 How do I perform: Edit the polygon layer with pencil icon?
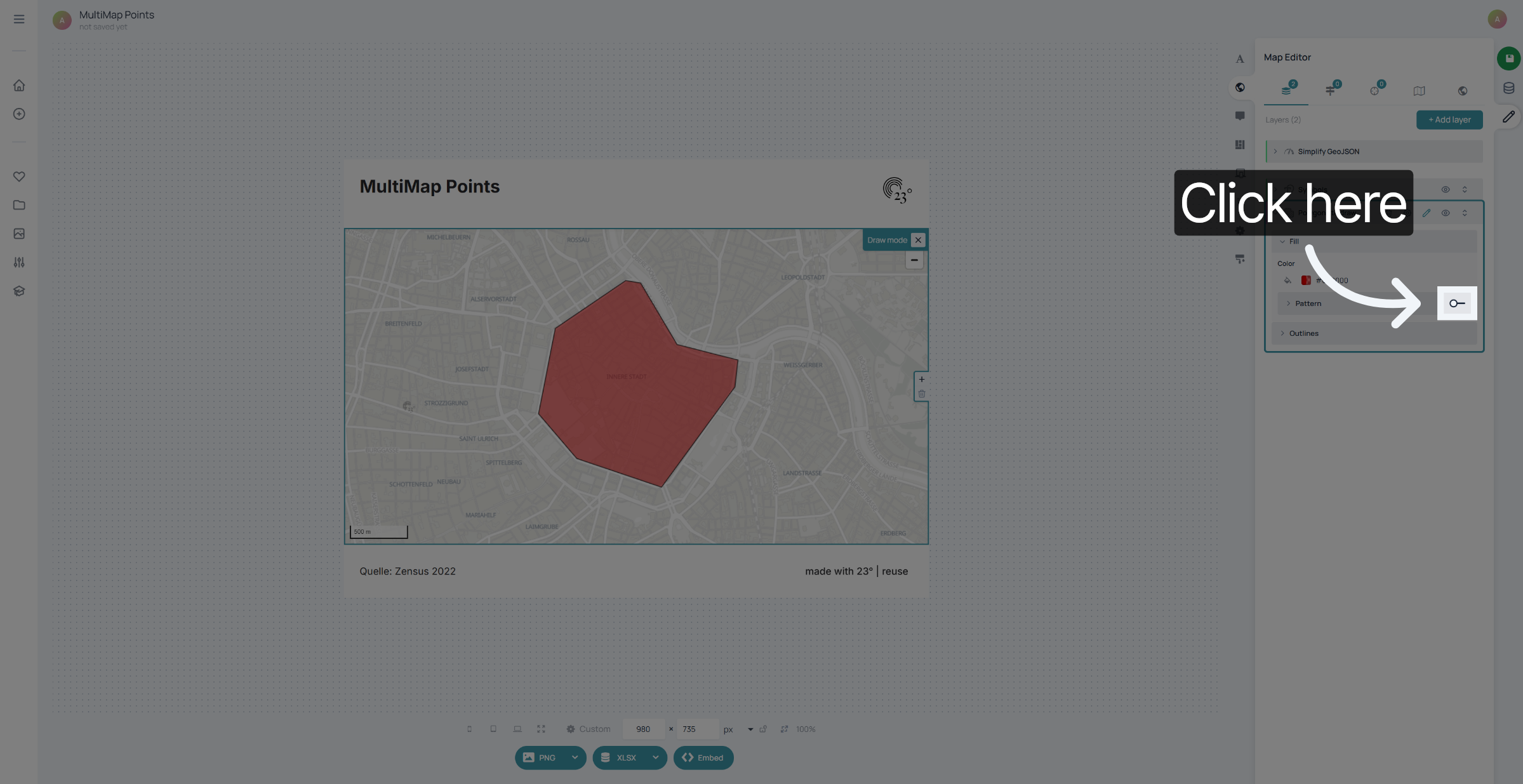1426,213
